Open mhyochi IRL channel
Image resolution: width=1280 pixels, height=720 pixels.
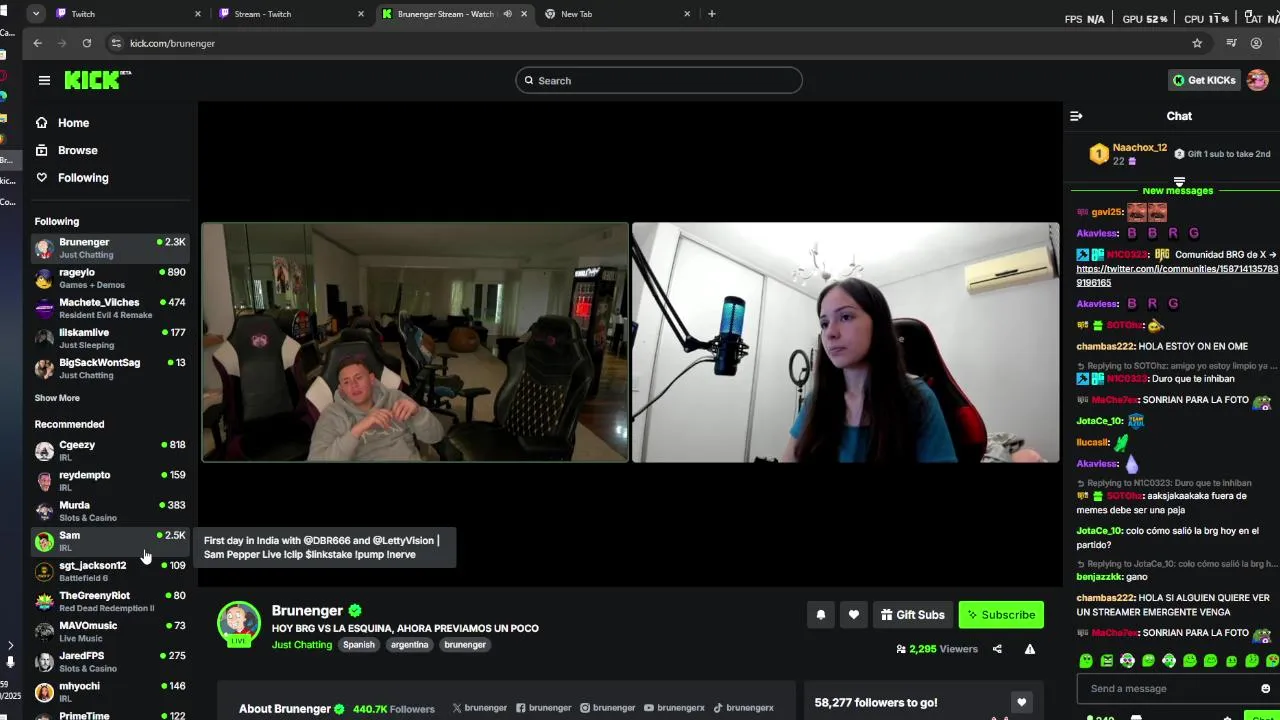(110, 692)
